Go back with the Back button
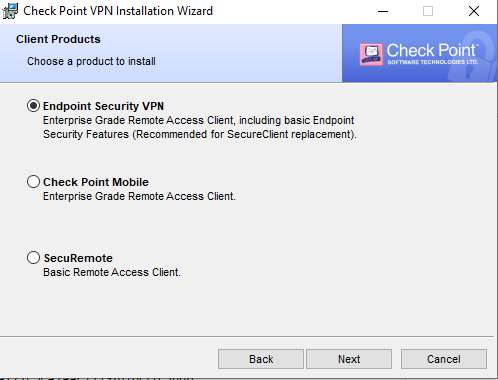Viewport: 498px width, 380px height. [261, 359]
